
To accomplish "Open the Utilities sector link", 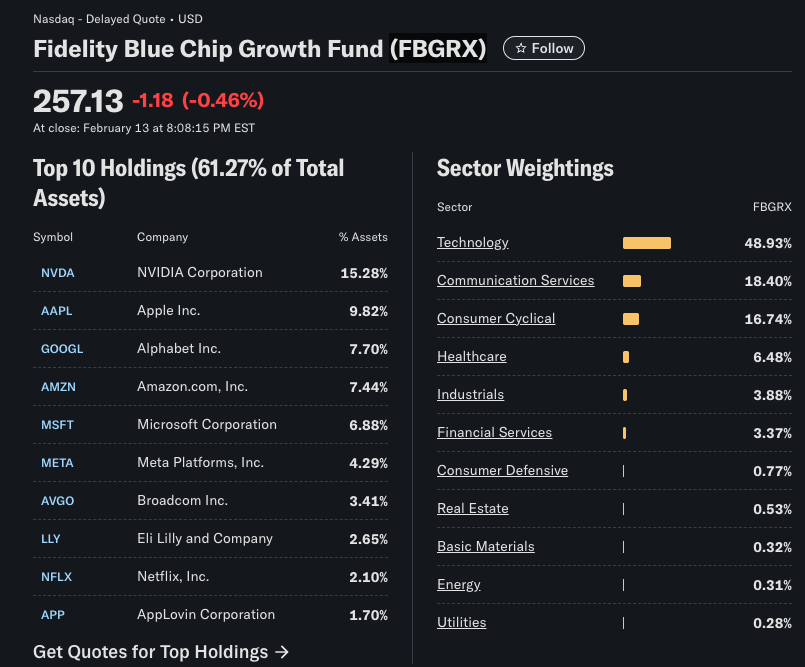I will click(461, 623).
